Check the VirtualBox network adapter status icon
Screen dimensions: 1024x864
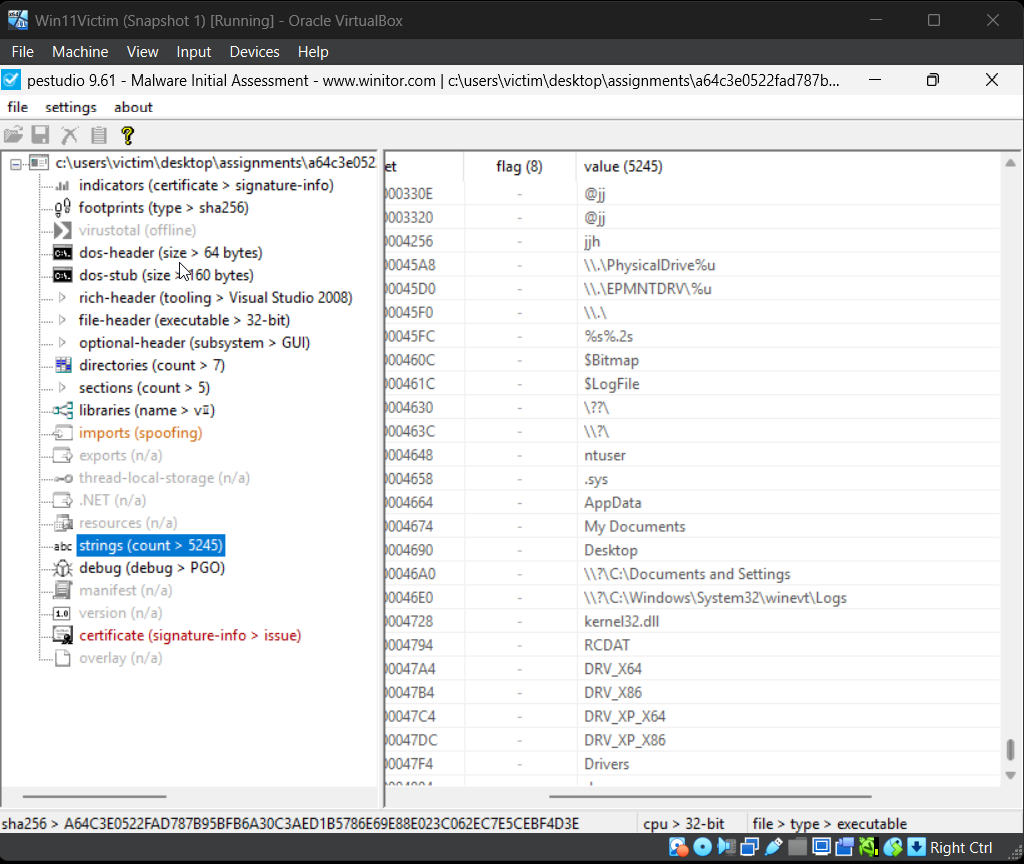pyautogui.click(x=749, y=847)
